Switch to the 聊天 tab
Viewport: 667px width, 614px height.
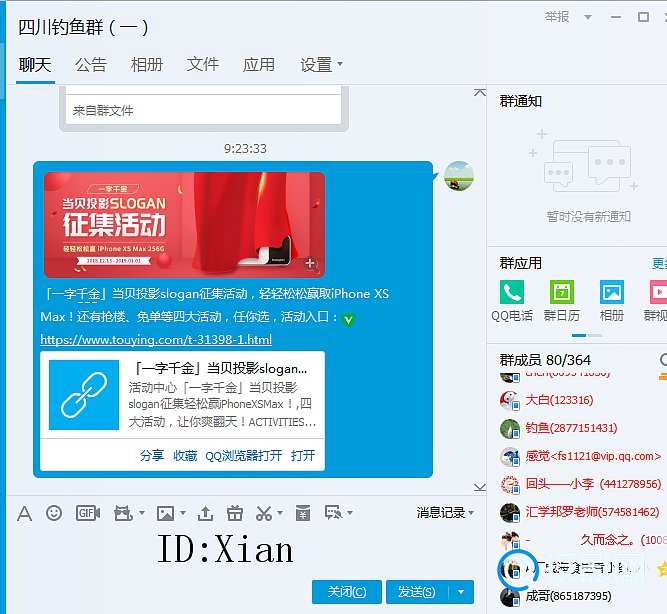tap(35, 65)
